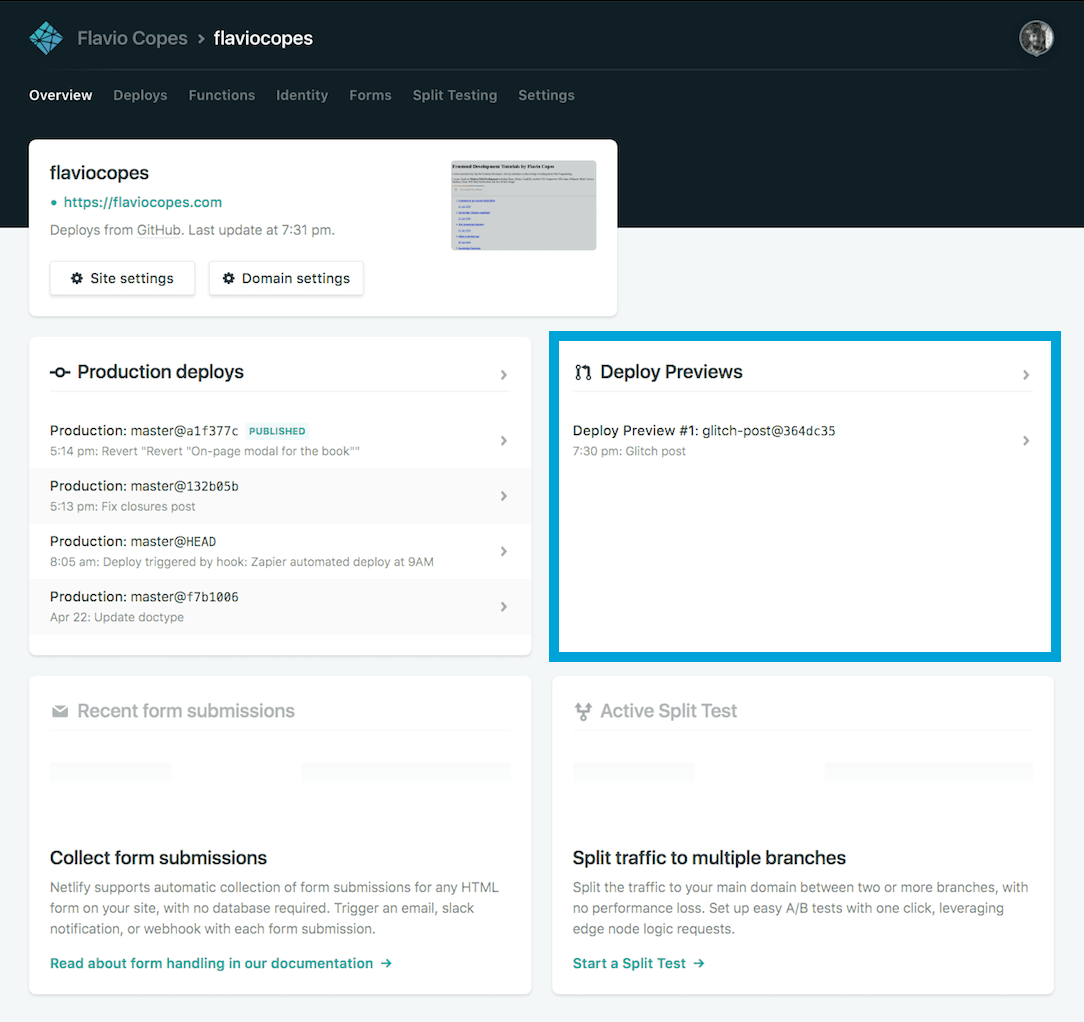Click the Domain settings button

(x=286, y=278)
